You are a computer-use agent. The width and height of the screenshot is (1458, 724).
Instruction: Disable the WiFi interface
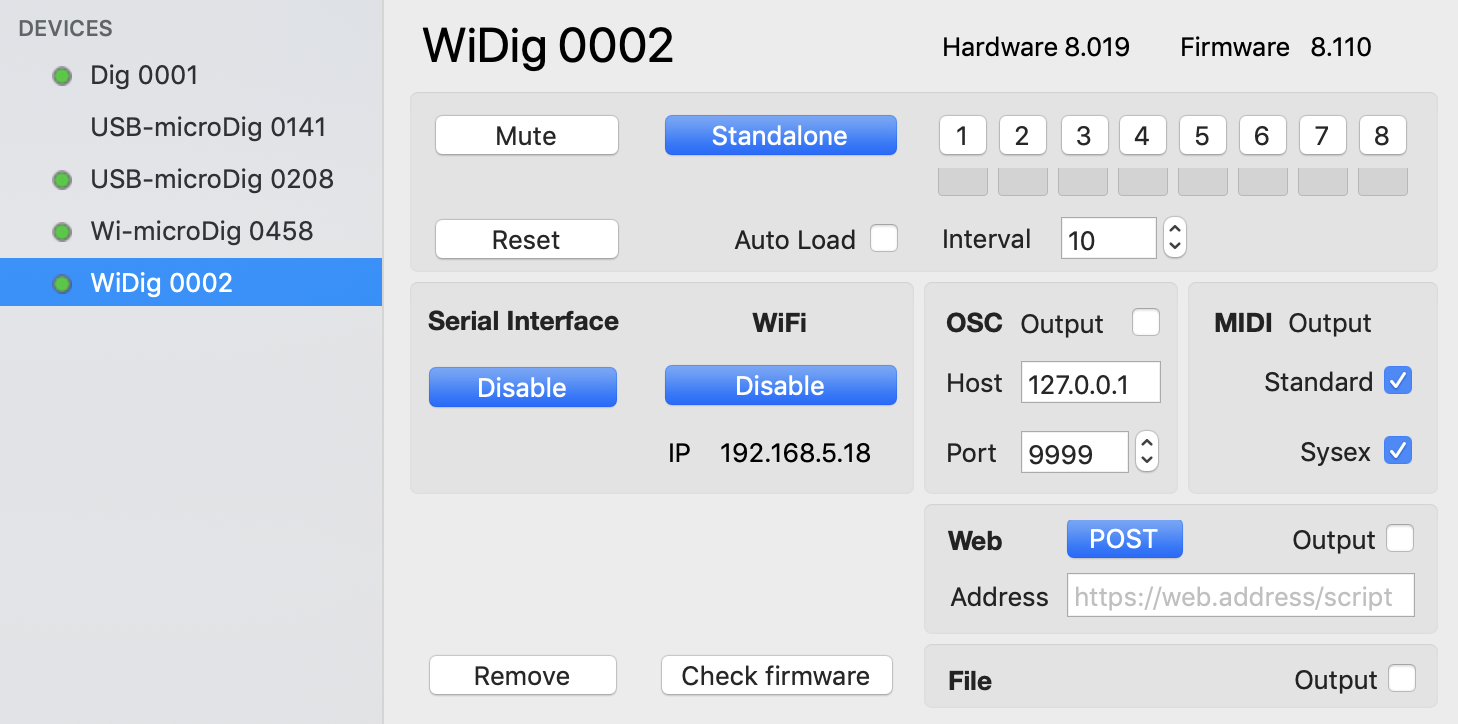click(x=780, y=386)
